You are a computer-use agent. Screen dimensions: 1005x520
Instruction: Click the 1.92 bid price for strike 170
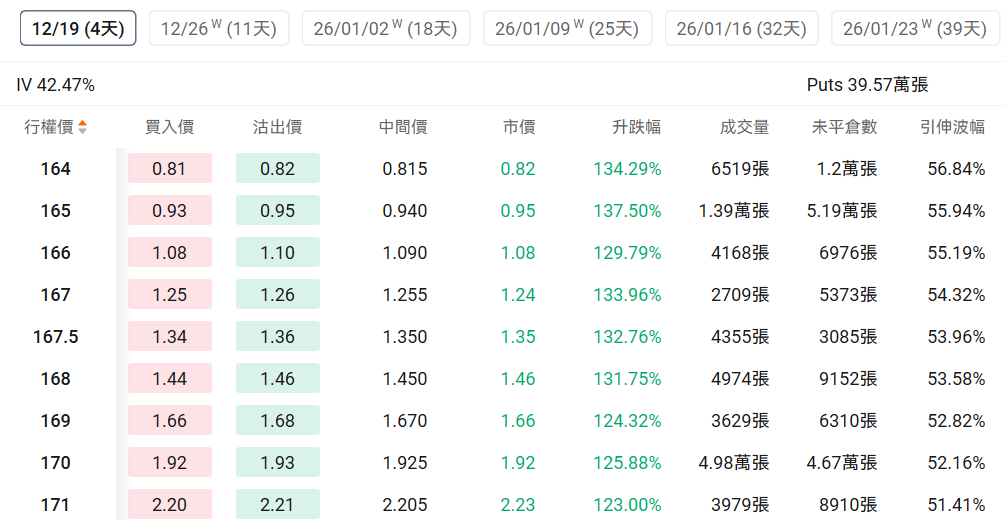169,463
